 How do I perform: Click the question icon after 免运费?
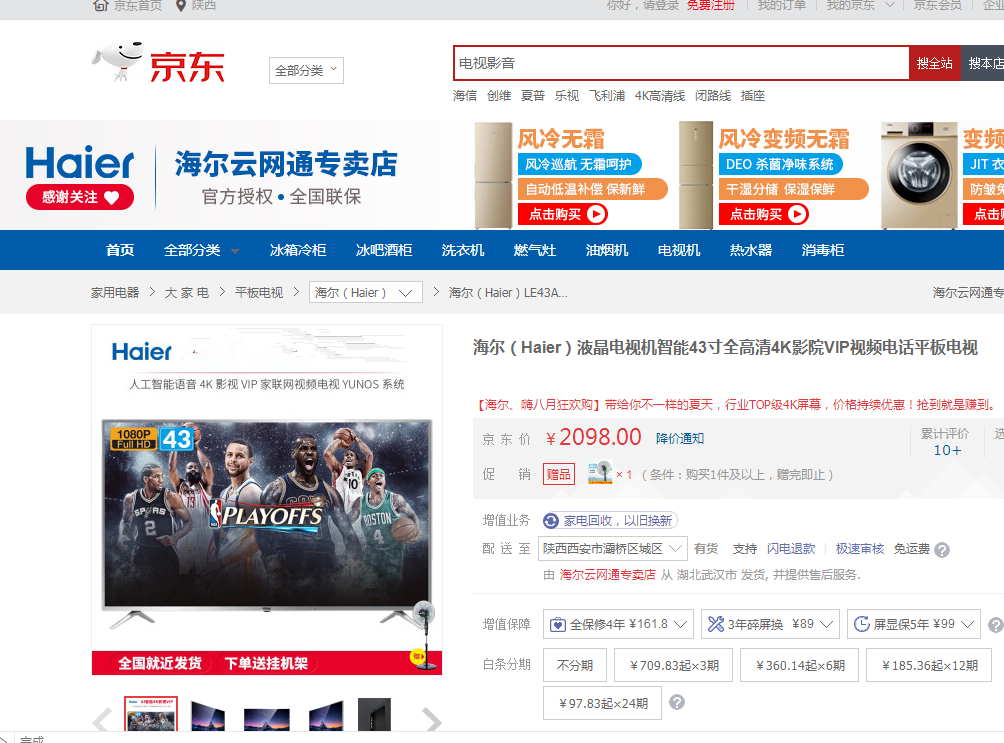pyautogui.click(x=942, y=550)
